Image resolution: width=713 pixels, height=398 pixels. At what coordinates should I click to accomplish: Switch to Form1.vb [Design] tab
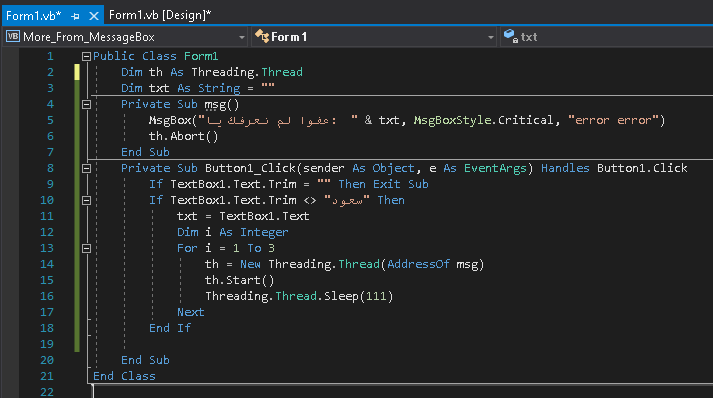point(160,15)
